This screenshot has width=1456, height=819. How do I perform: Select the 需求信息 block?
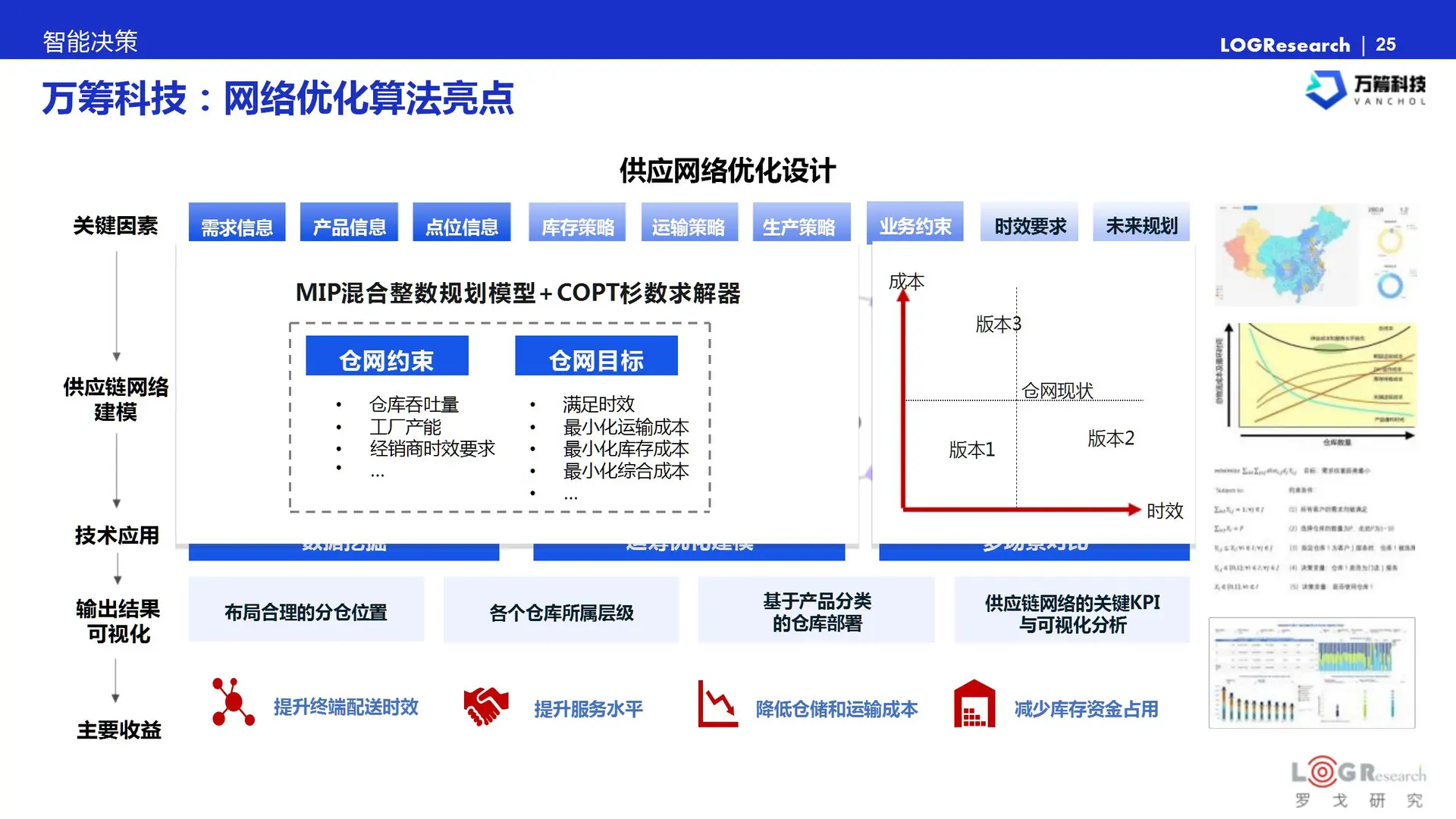coord(237,222)
